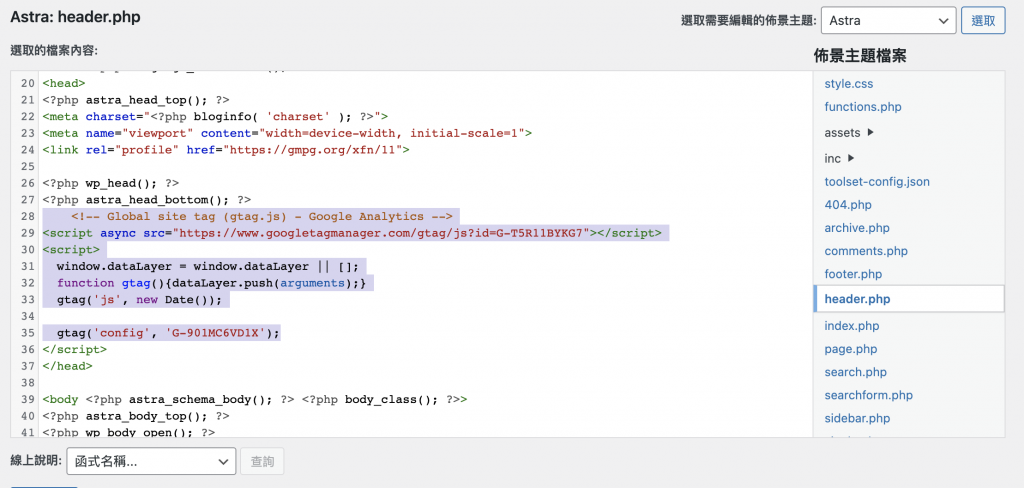Click the 選取 button next to theme dropdown
Image resolution: width=1024 pixels, height=488 pixels.
(x=983, y=20)
